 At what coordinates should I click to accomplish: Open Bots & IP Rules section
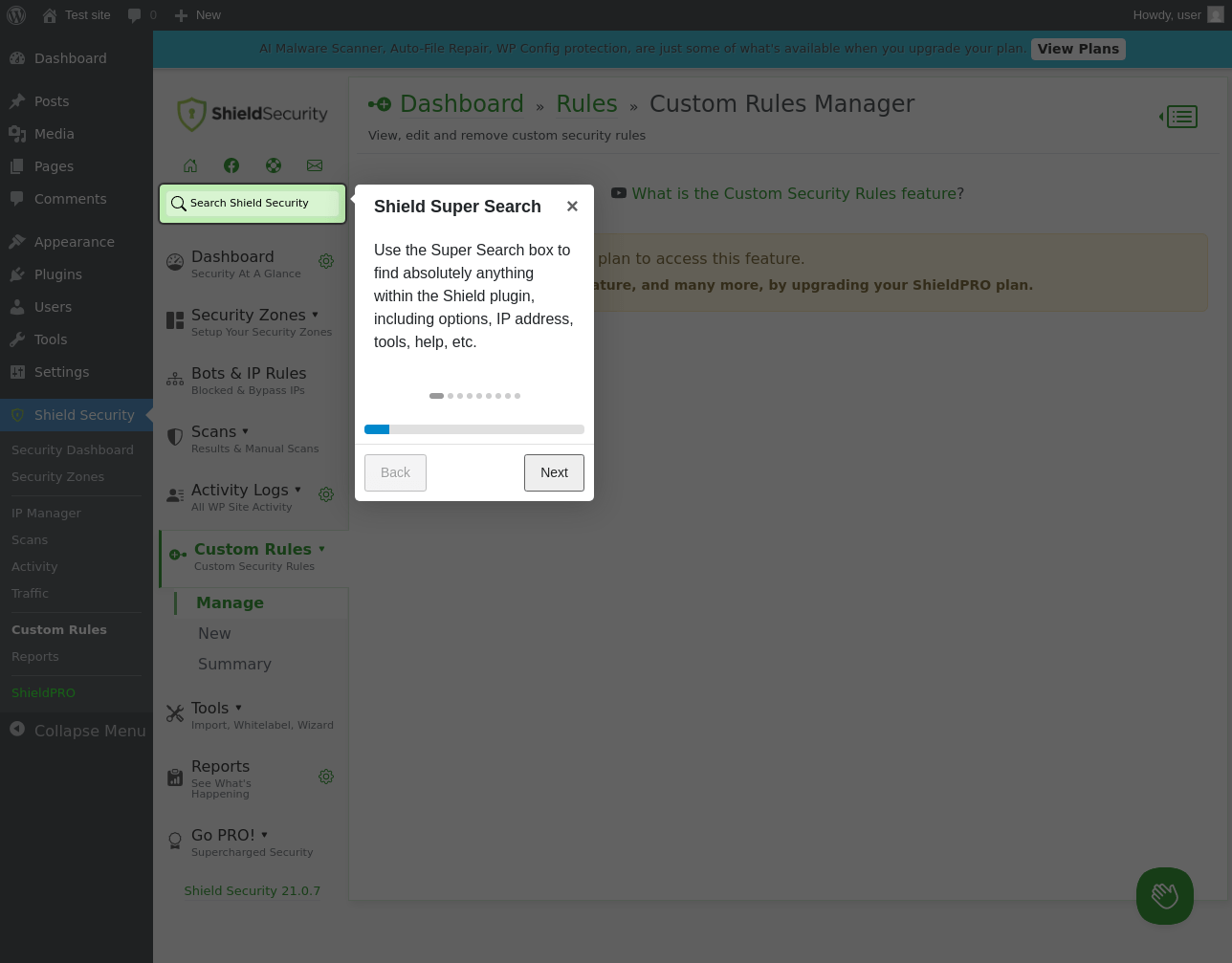point(249,380)
